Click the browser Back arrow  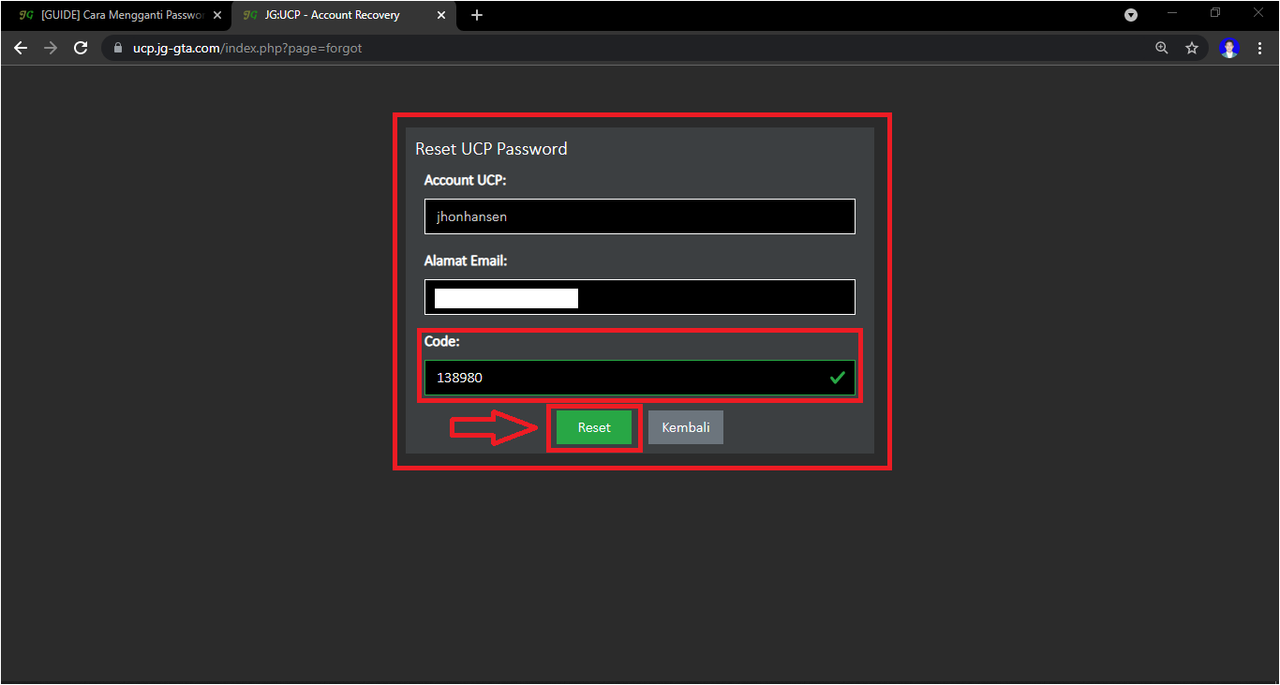click(20, 48)
